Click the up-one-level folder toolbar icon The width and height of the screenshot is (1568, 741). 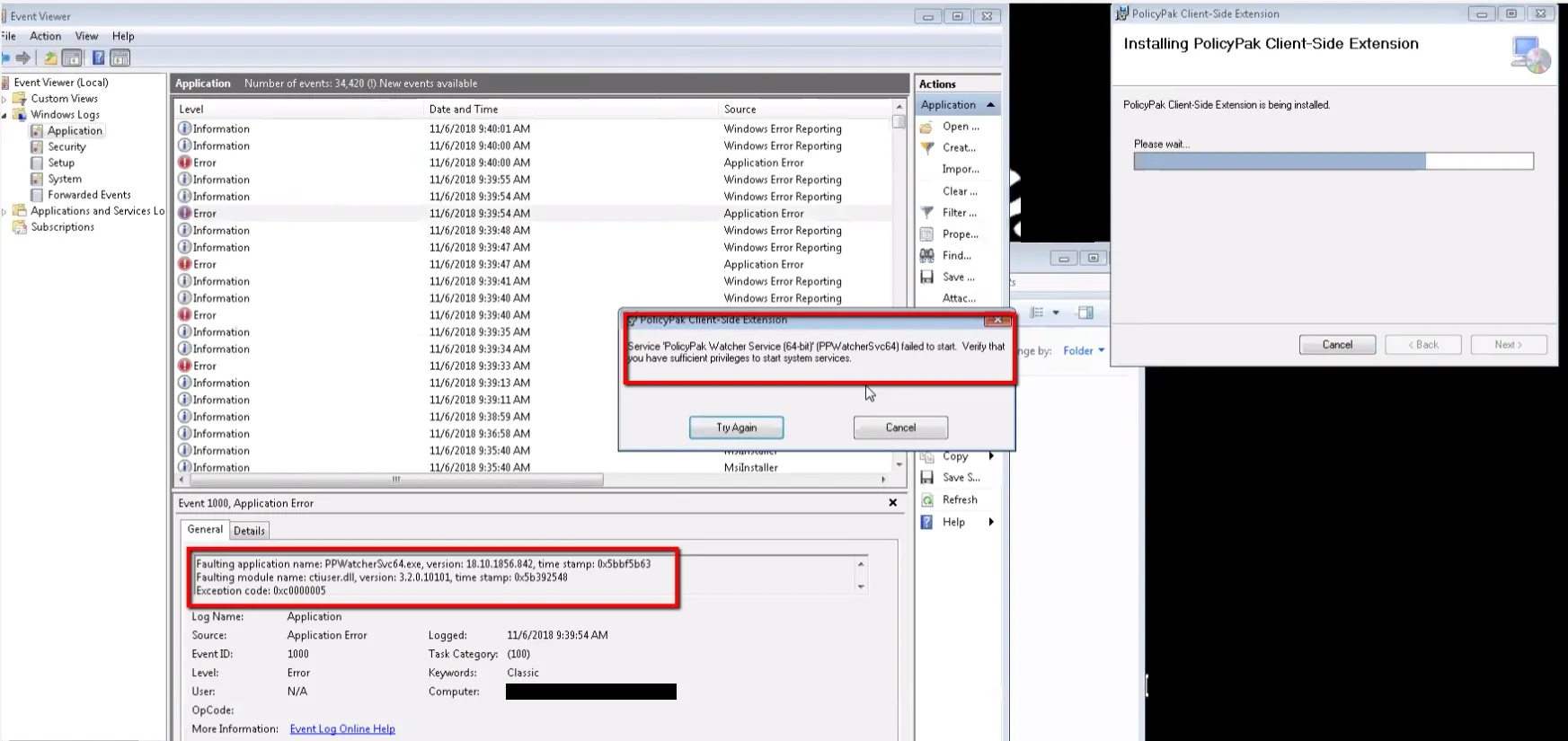click(50, 58)
